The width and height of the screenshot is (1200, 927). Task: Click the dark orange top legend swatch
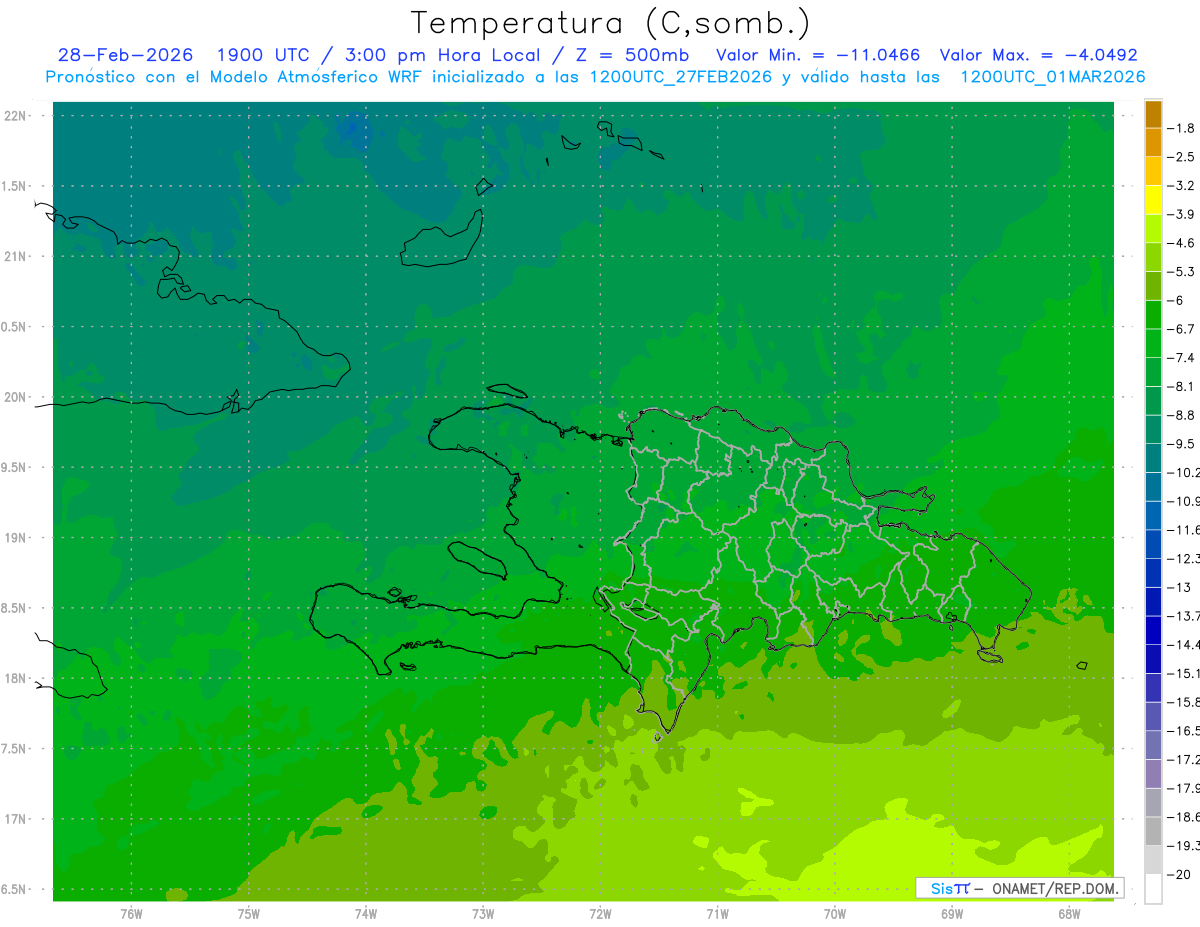[1153, 114]
